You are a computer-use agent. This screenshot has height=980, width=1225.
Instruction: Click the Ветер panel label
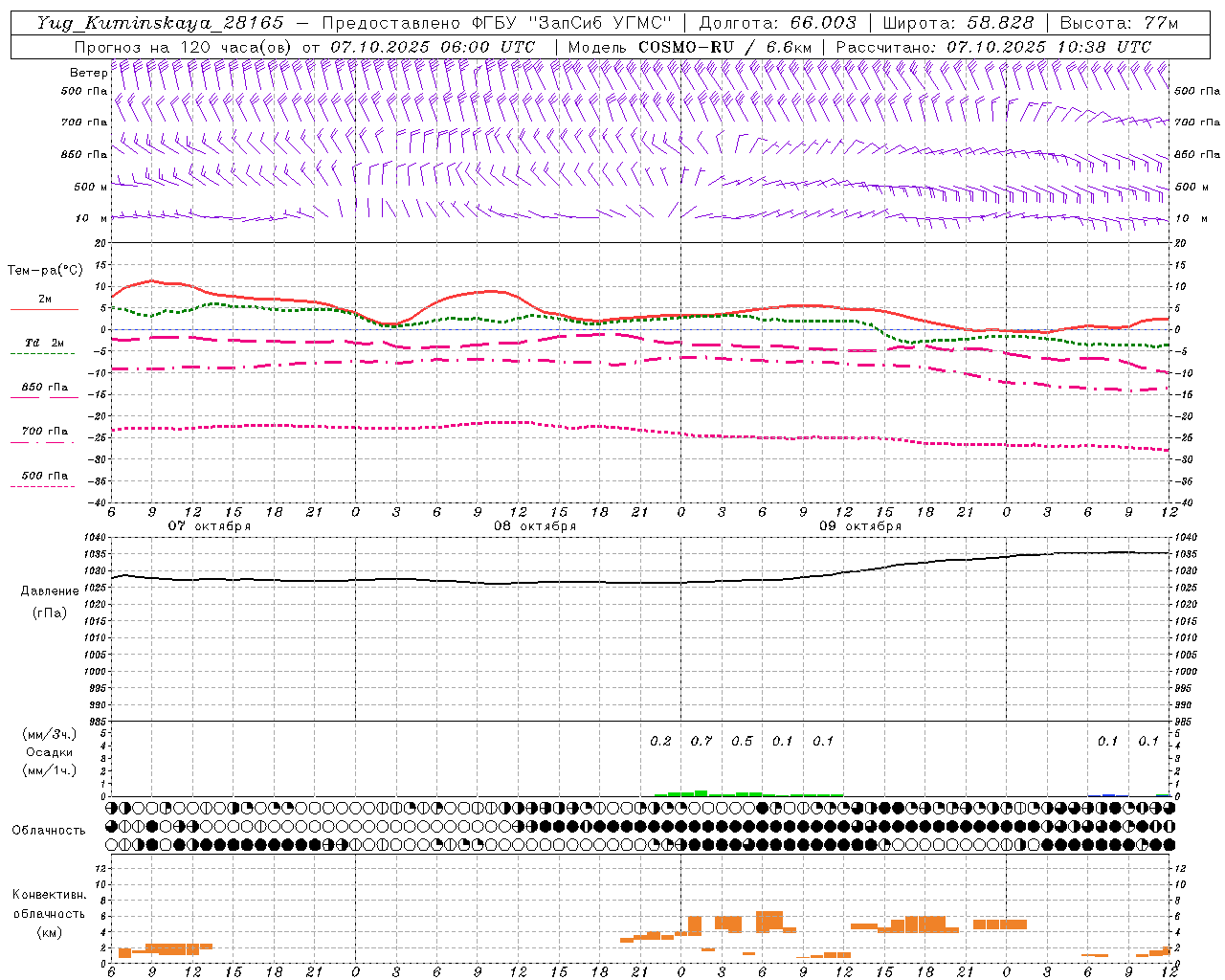pyautogui.click(x=88, y=73)
